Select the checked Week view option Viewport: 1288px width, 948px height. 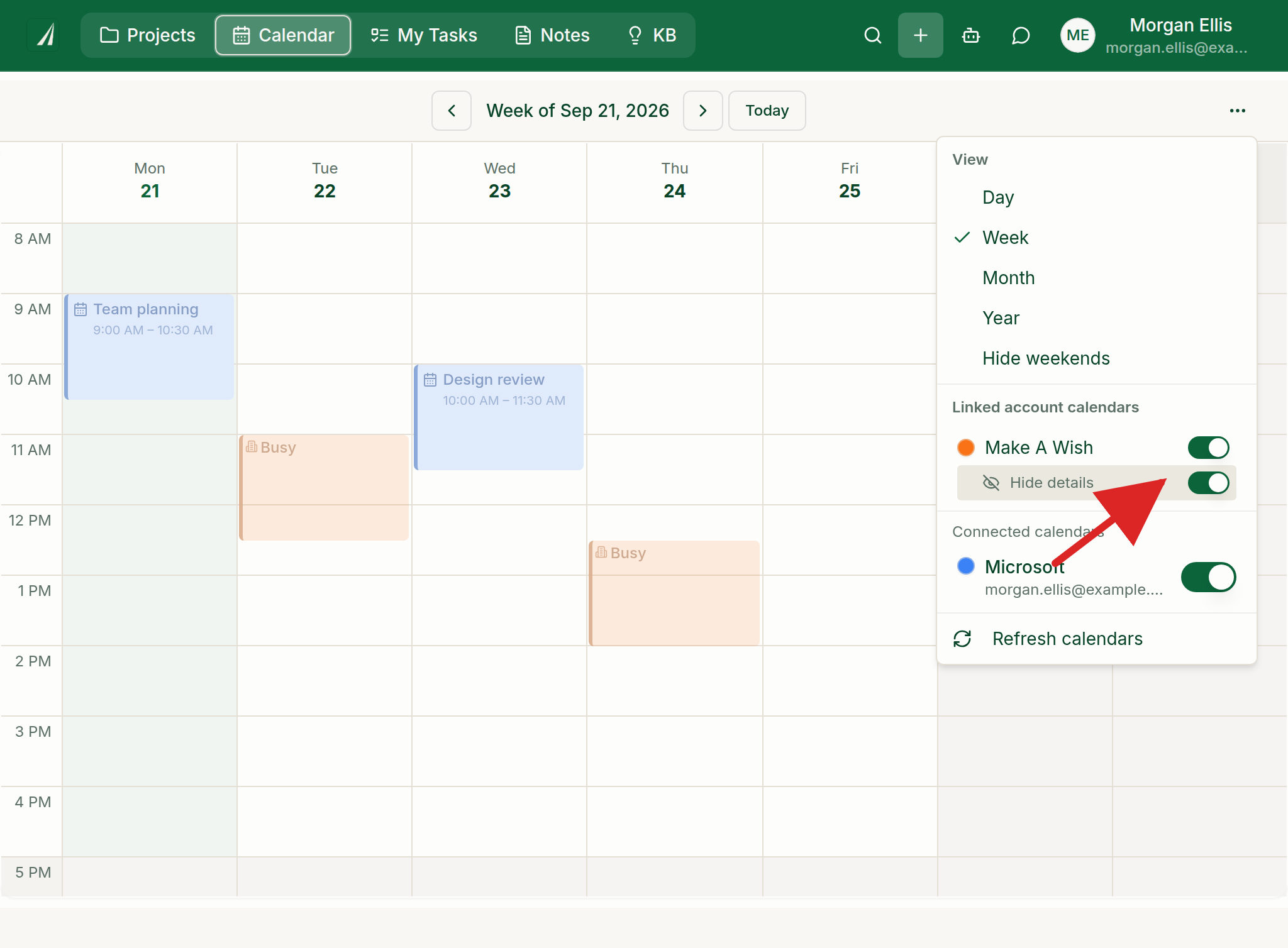click(1096, 238)
